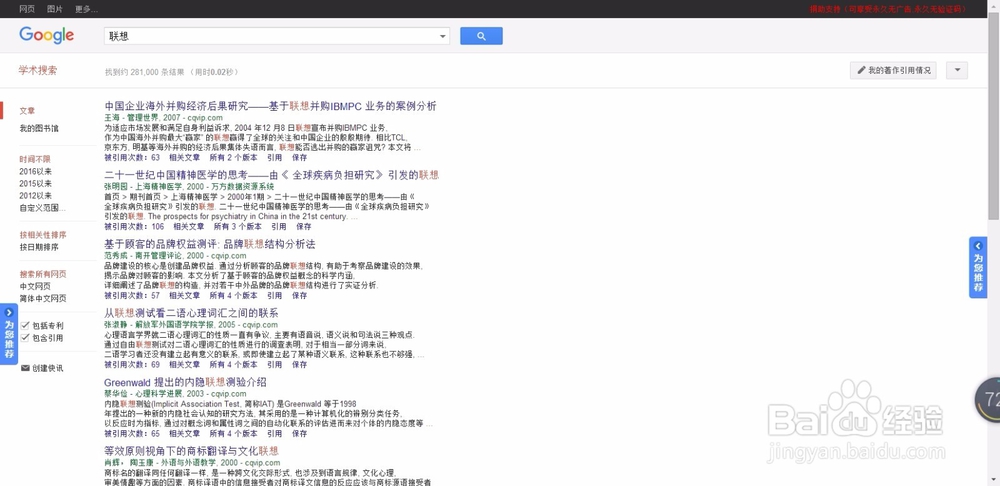Open result 二十一世纪中国精神医学的思考
1000x486 pixels.
pyautogui.click(x=272, y=175)
